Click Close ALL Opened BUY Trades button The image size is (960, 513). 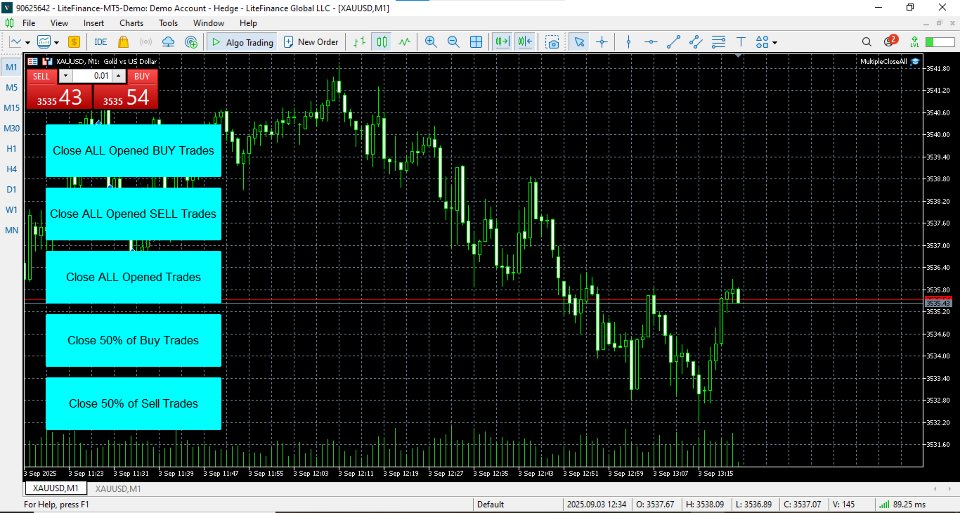click(x=133, y=151)
